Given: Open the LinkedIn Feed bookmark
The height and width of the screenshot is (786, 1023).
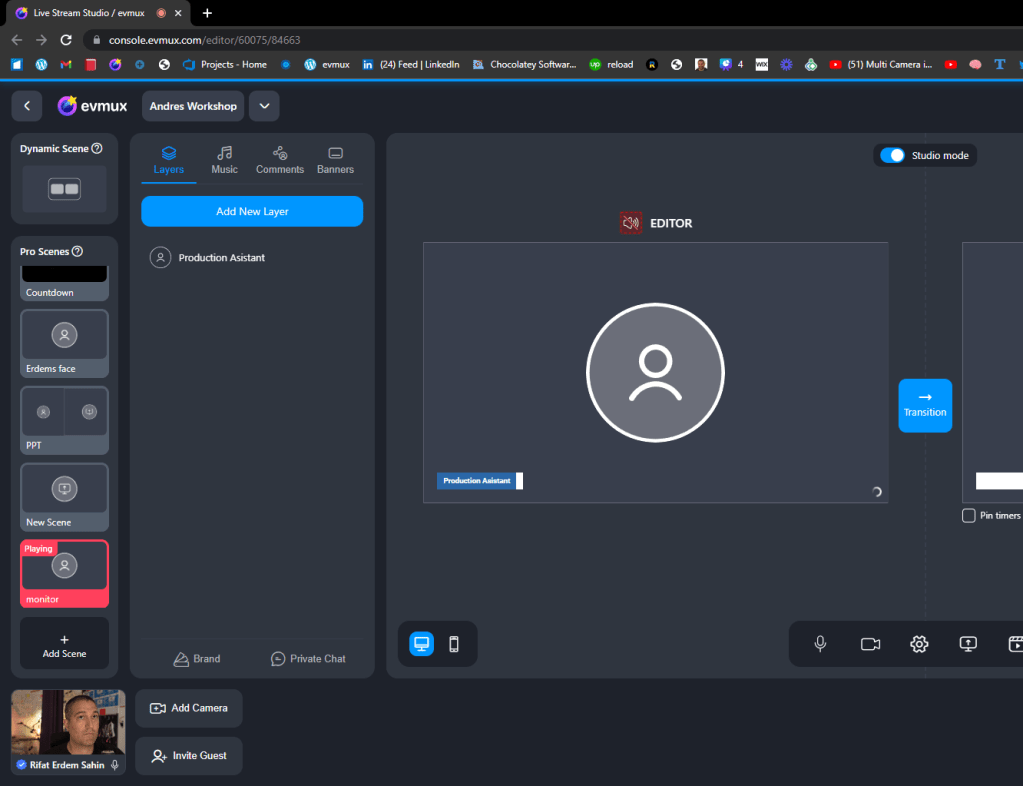Looking at the screenshot, I should click(x=411, y=65).
